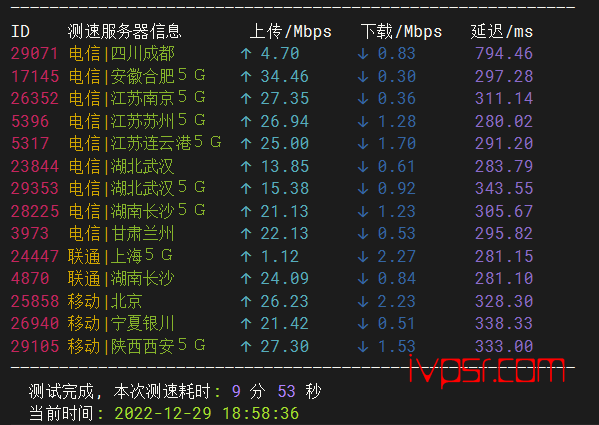
Task: Select server ID 26352
Action: pos(34,99)
